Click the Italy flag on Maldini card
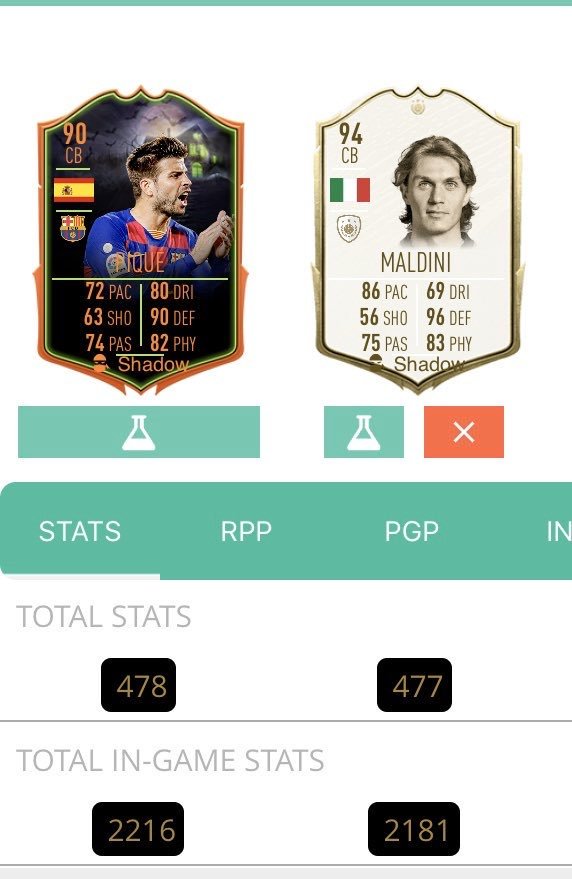The width and height of the screenshot is (572, 879). pyautogui.click(x=350, y=189)
